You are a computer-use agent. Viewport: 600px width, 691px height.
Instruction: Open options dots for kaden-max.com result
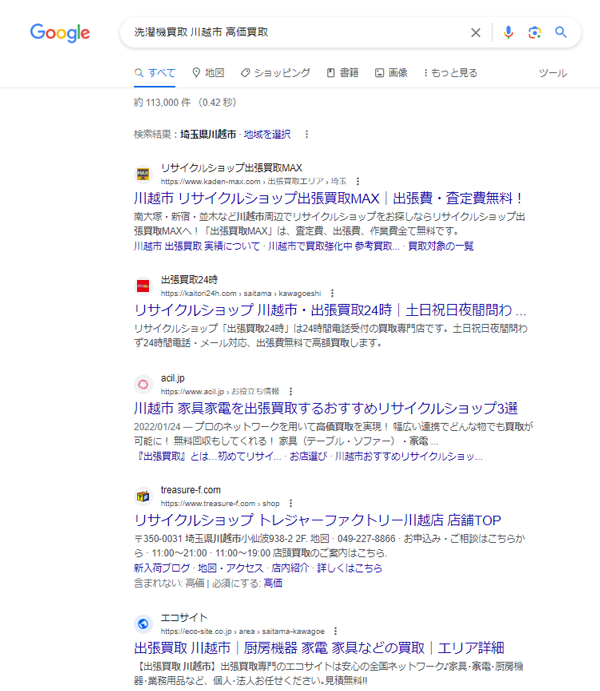[x=358, y=182]
